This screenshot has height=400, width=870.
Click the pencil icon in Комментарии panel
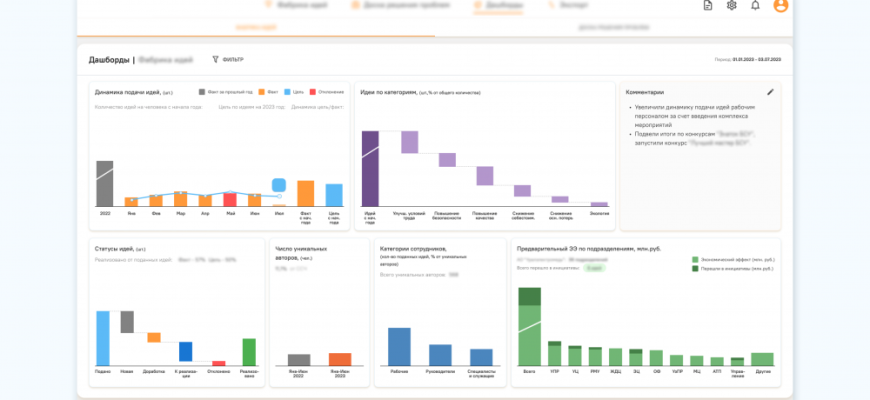click(x=770, y=92)
